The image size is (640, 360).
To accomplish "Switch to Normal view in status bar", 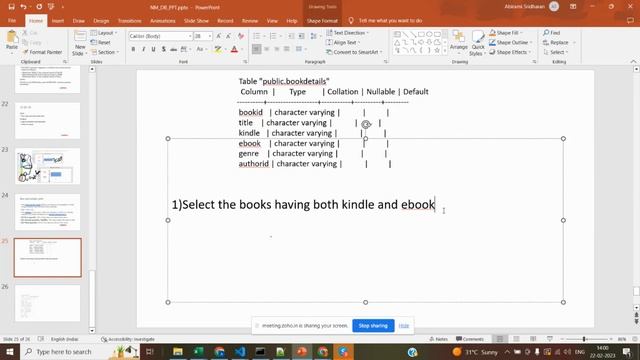I will coord(500,339).
